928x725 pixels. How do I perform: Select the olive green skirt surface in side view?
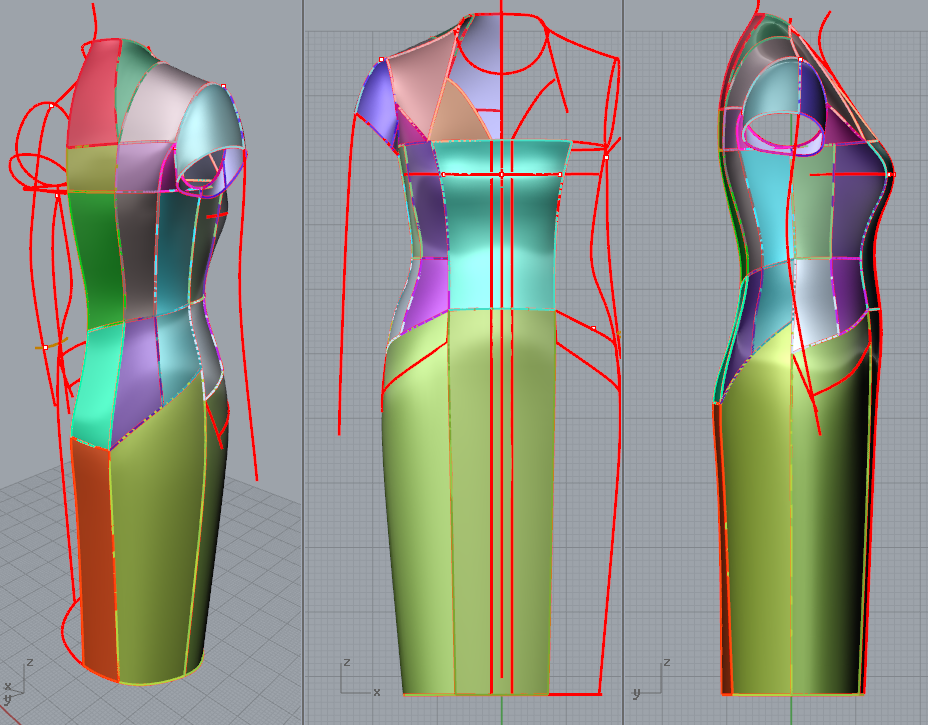point(790,520)
